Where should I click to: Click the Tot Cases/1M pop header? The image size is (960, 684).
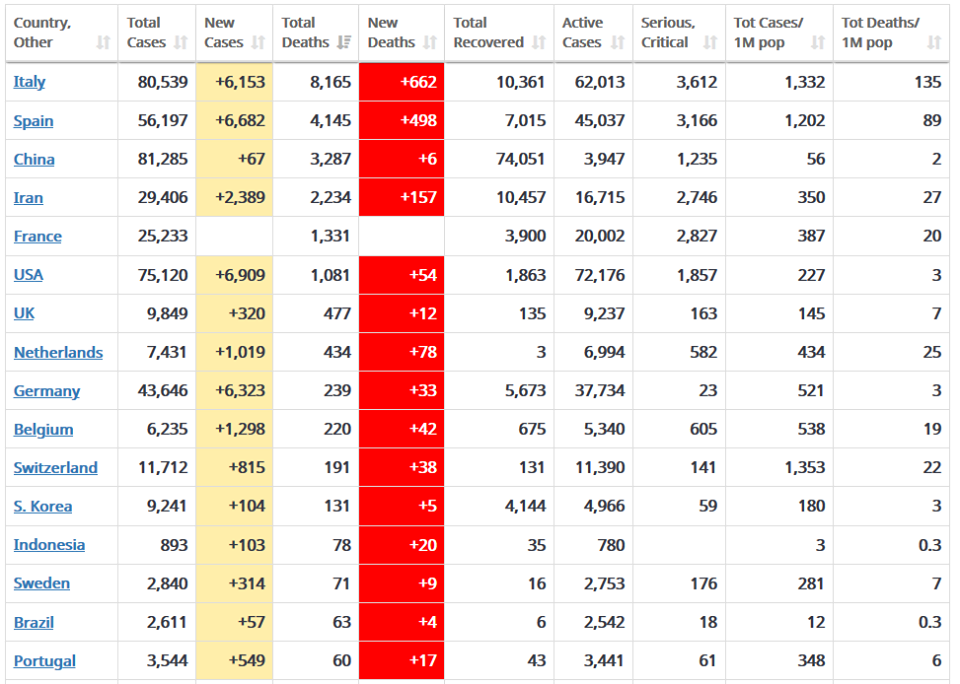(779, 33)
